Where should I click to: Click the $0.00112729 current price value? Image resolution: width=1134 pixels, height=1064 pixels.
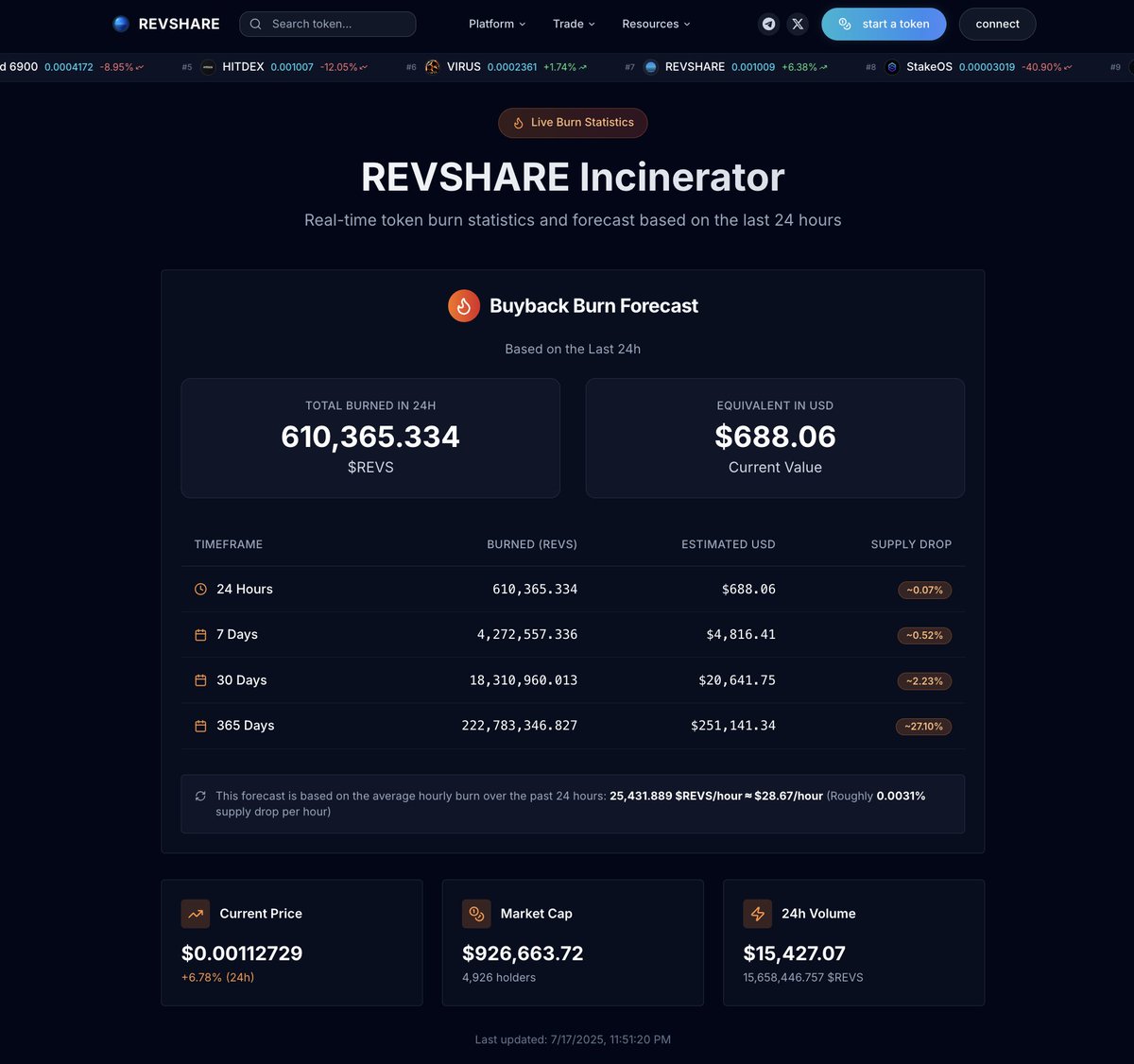click(242, 953)
